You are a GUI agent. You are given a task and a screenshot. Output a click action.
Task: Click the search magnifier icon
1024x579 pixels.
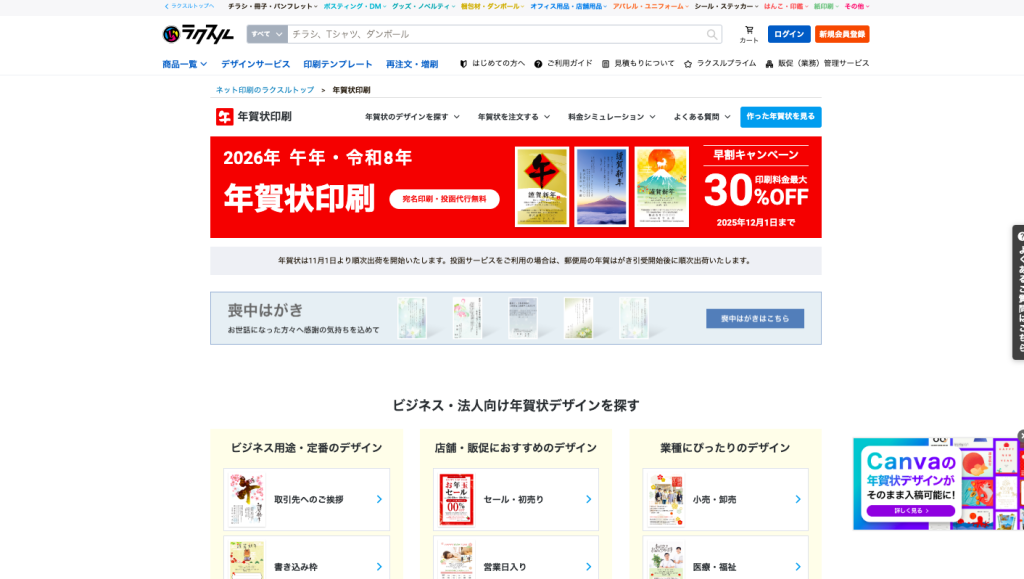[x=712, y=34]
